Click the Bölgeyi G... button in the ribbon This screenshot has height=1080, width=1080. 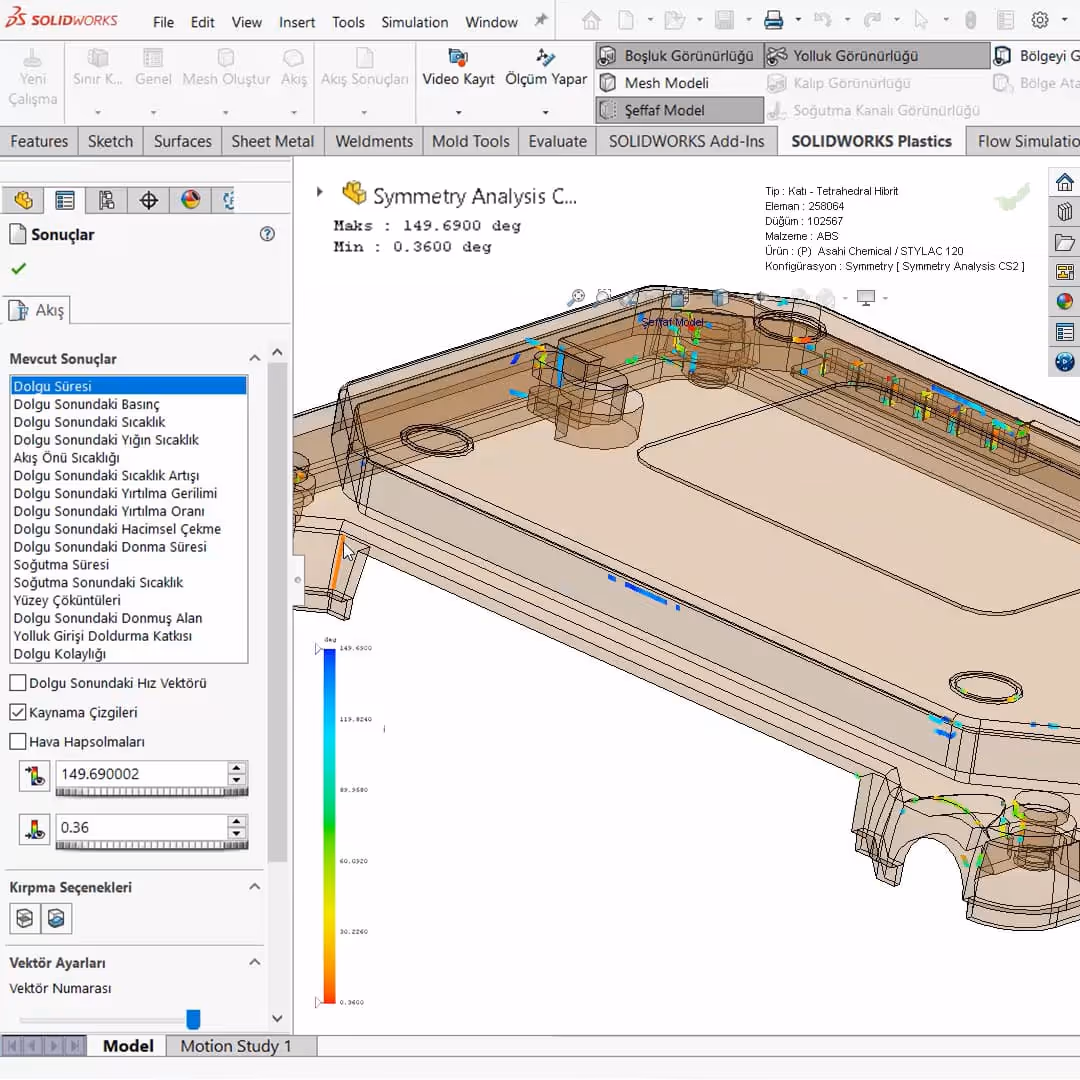(1036, 56)
